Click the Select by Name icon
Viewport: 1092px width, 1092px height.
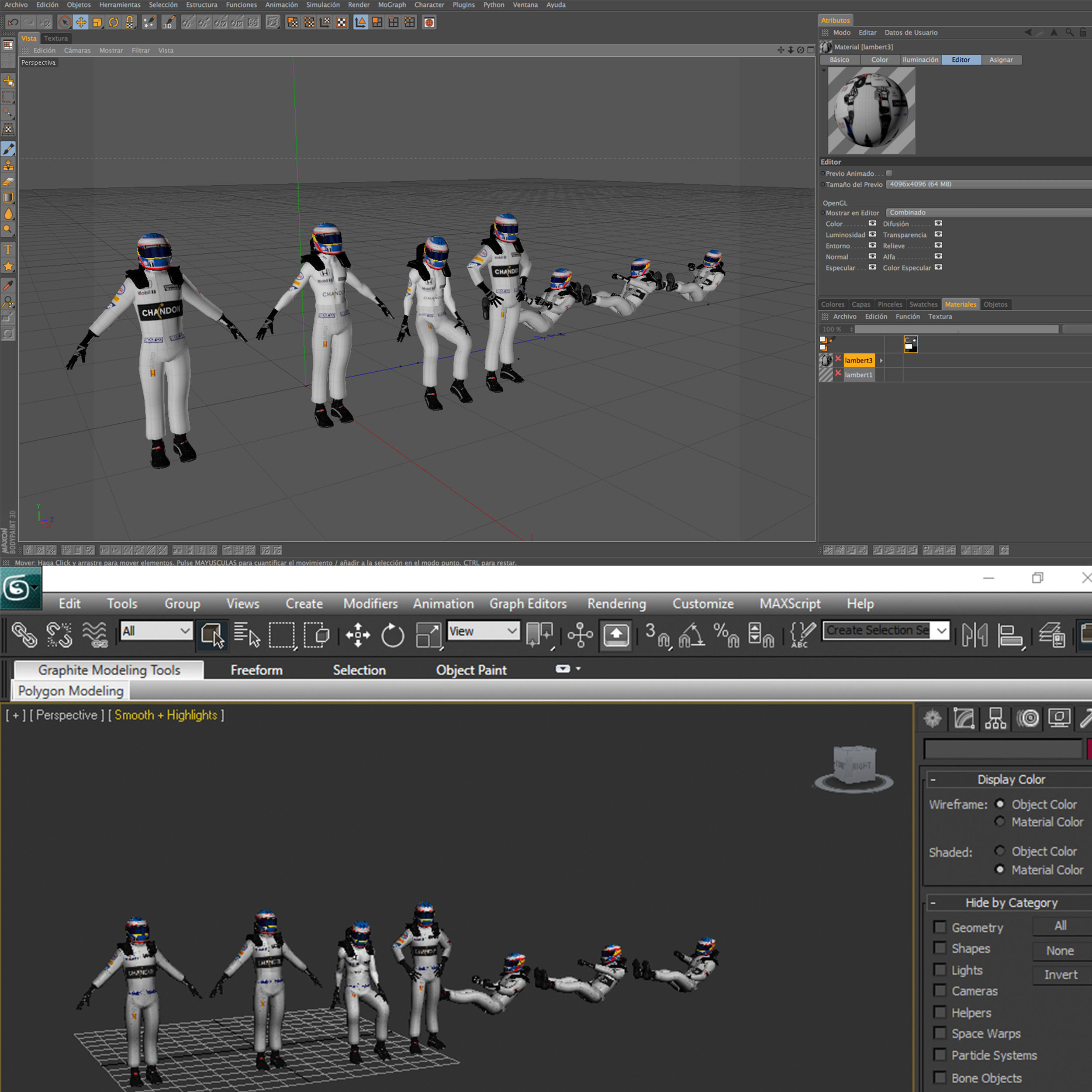coord(246,635)
